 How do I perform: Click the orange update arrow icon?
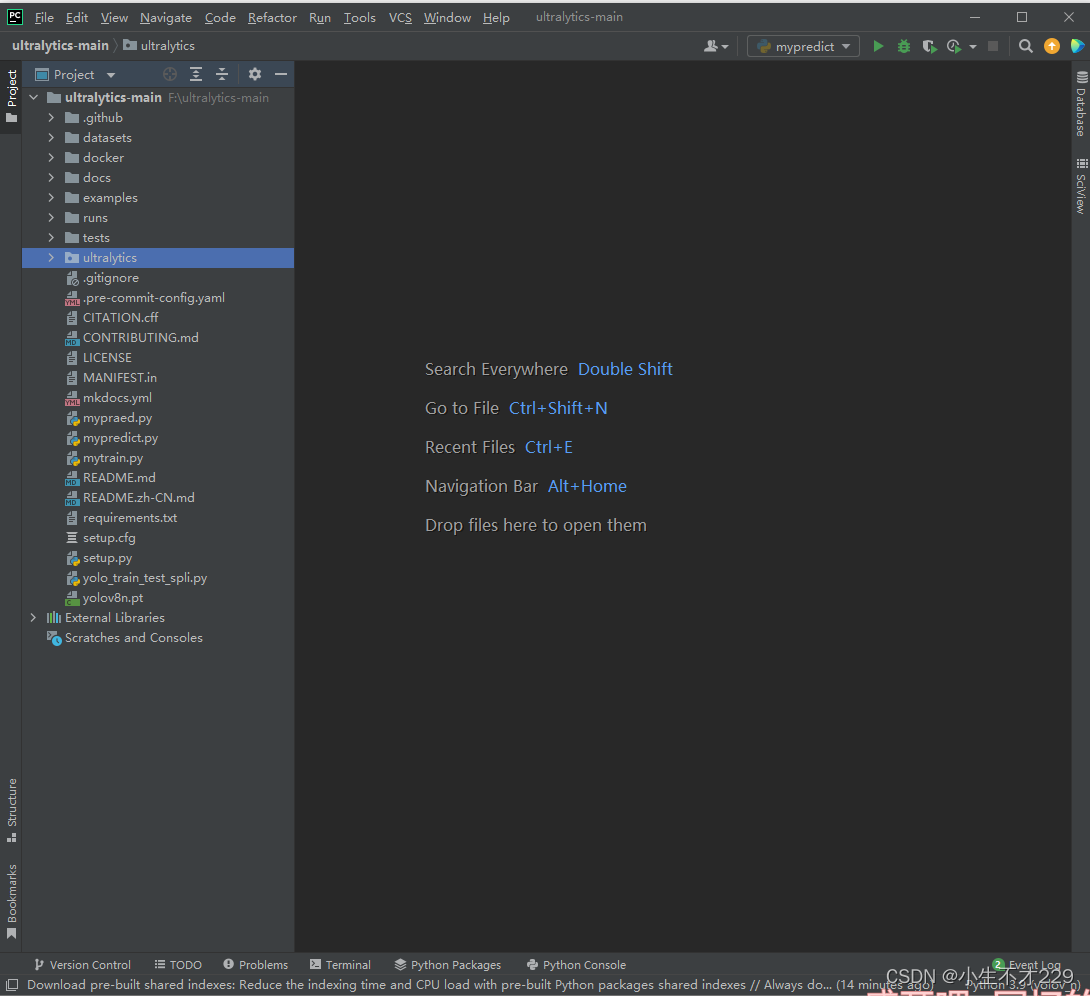click(1052, 46)
